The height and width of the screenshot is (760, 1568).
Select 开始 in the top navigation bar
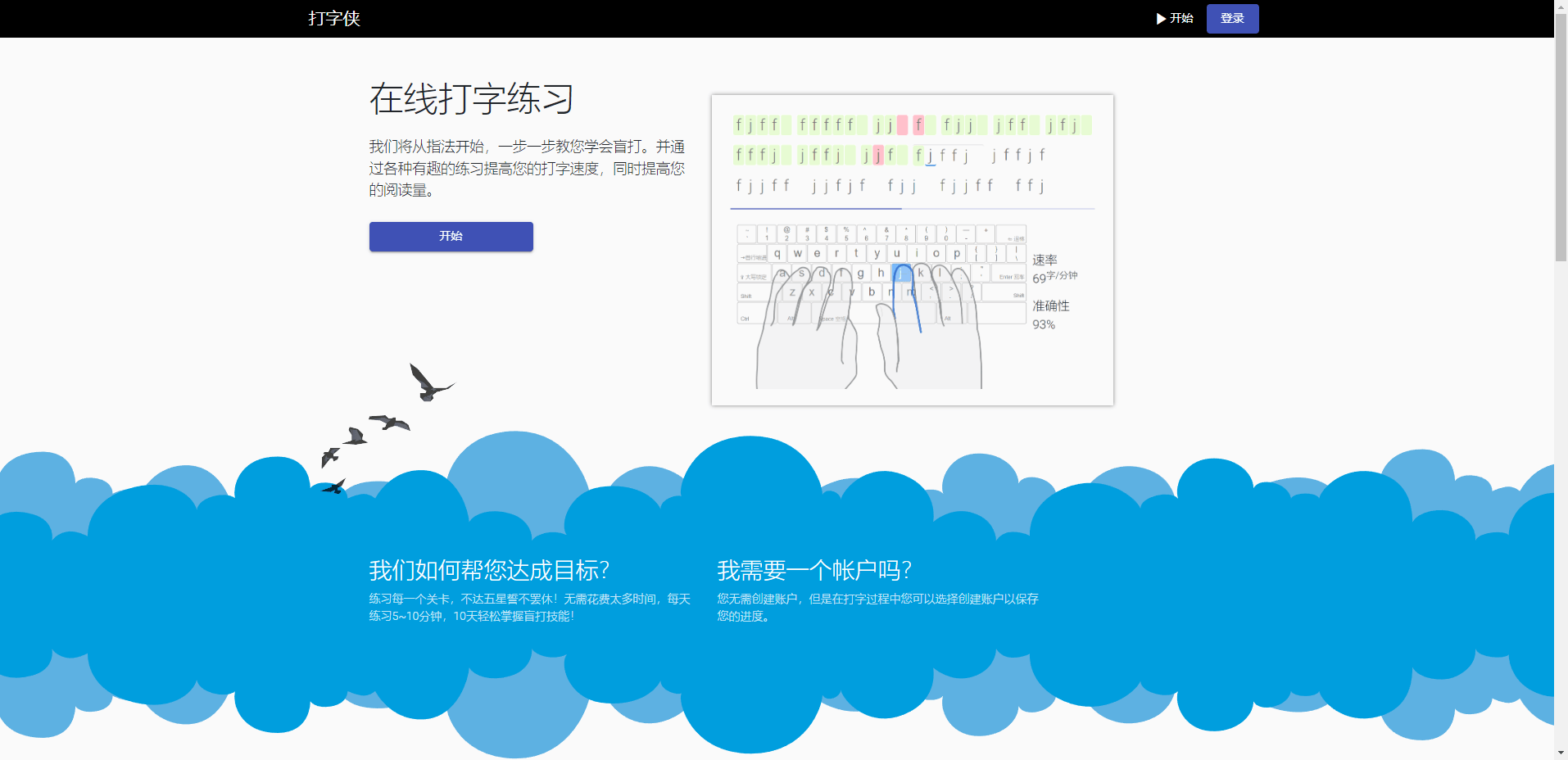point(1182,18)
